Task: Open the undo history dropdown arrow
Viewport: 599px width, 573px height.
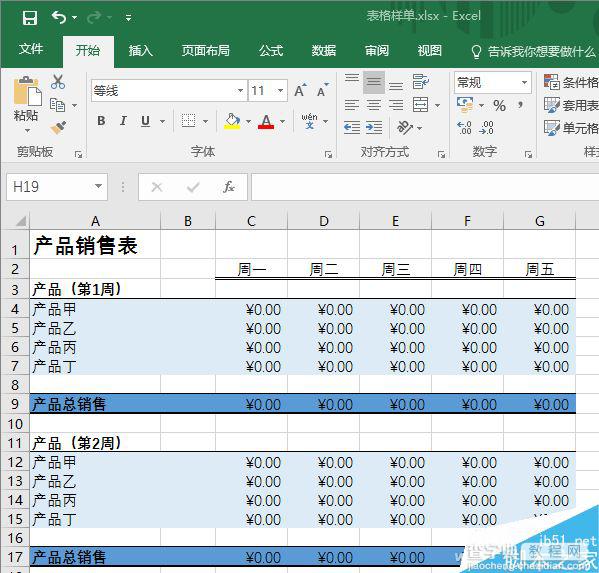Action: [74, 18]
